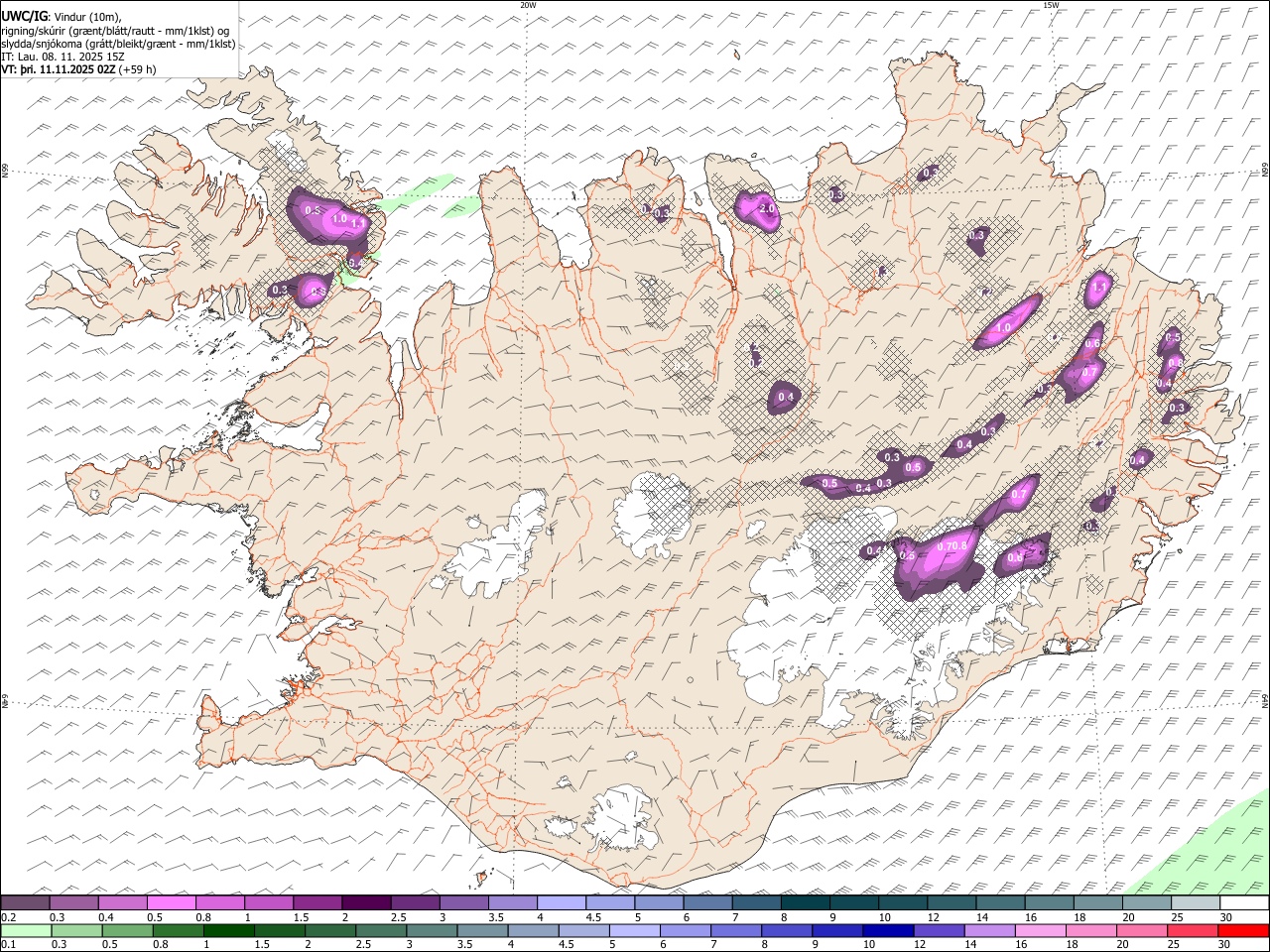Click the bright pink 0.5 snow legend swatch
Viewport: 1270px width, 952px height.
point(172,903)
